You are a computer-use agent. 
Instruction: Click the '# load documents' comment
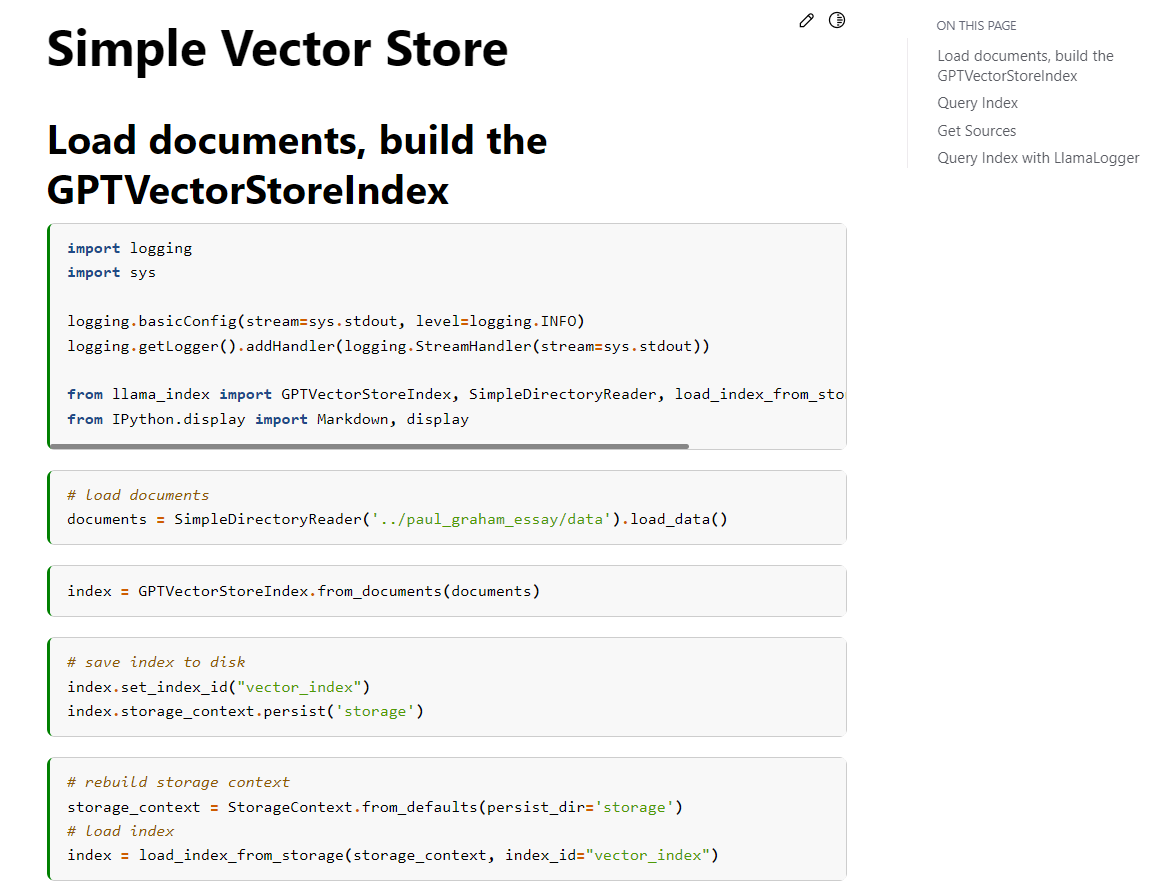pyautogui.click(x=138, y=495)
